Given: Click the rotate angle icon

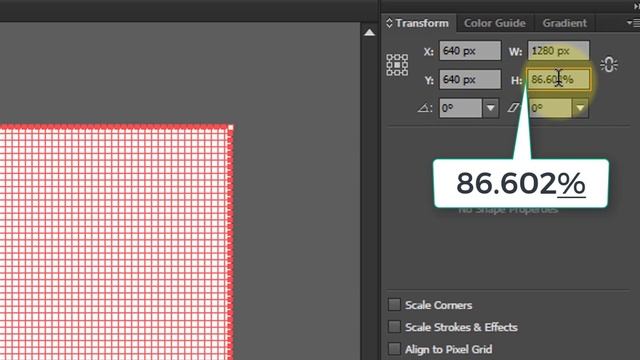Looking at the screenshot, I should (425, 108).
